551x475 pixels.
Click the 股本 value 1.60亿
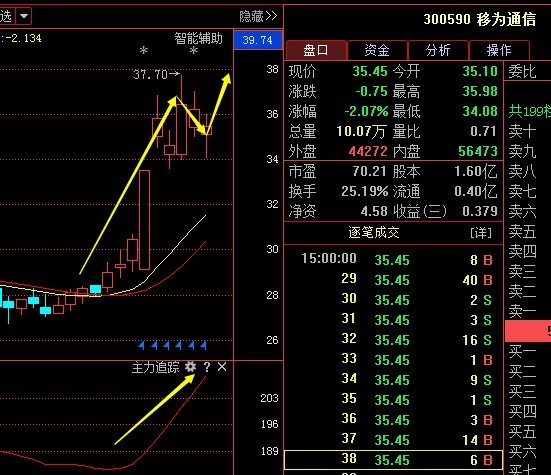[476, 171]
